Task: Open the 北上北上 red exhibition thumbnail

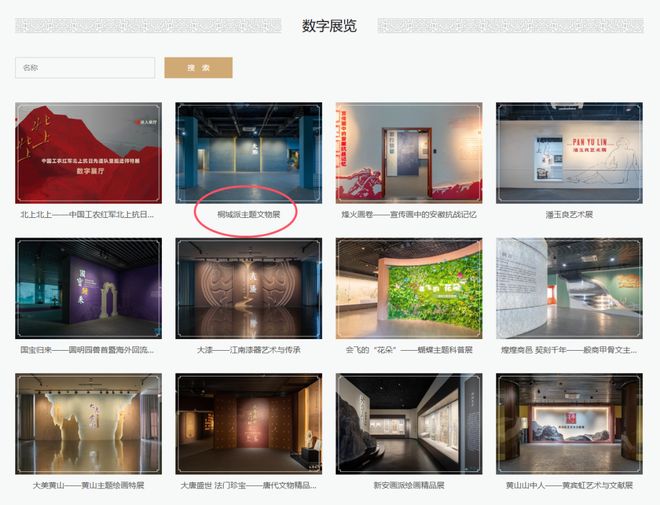Action: coord(88,150)
